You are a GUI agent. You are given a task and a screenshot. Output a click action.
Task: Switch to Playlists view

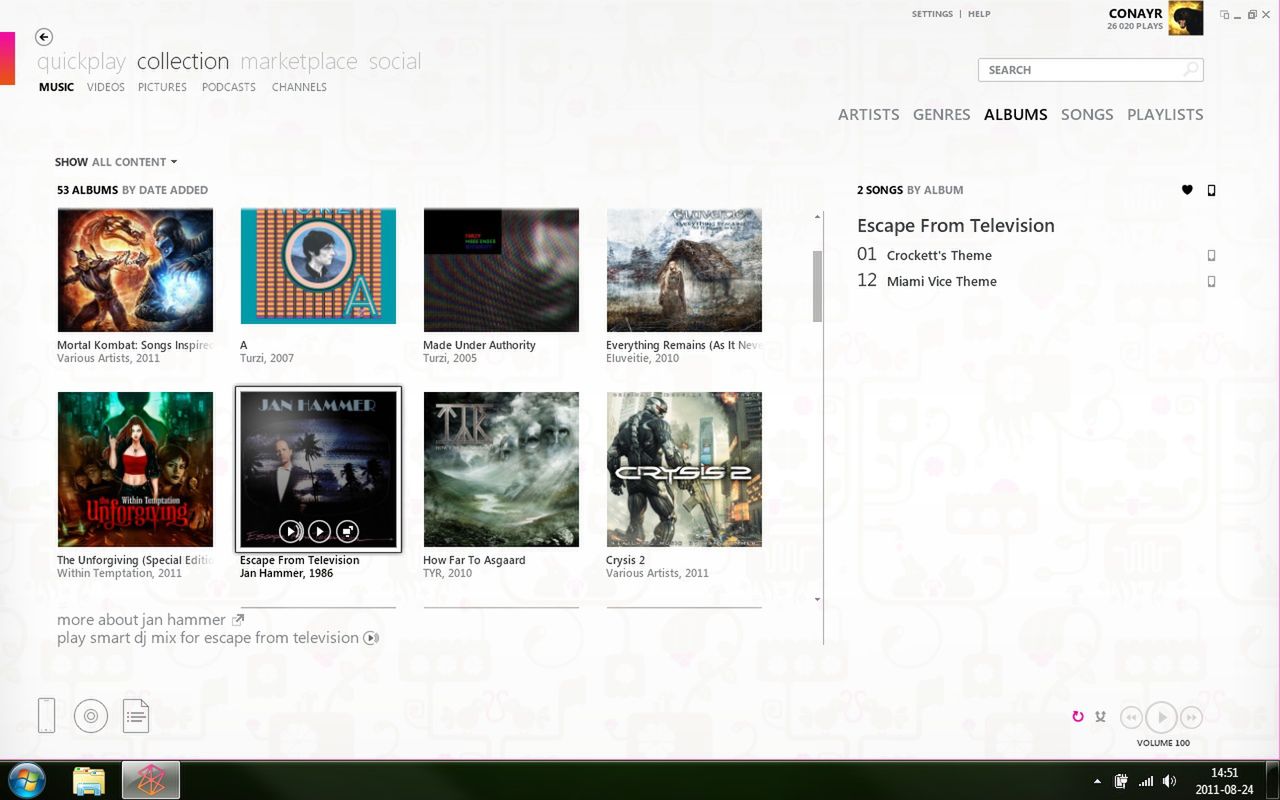click(1165, 114)
